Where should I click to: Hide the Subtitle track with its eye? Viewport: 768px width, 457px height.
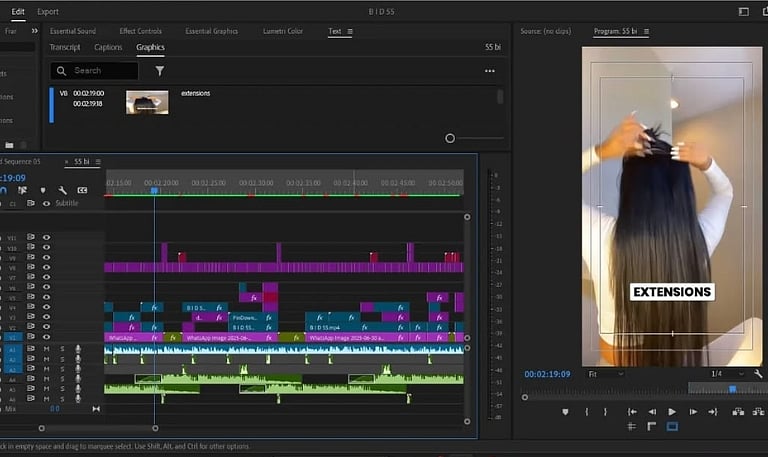coord(47,203)
